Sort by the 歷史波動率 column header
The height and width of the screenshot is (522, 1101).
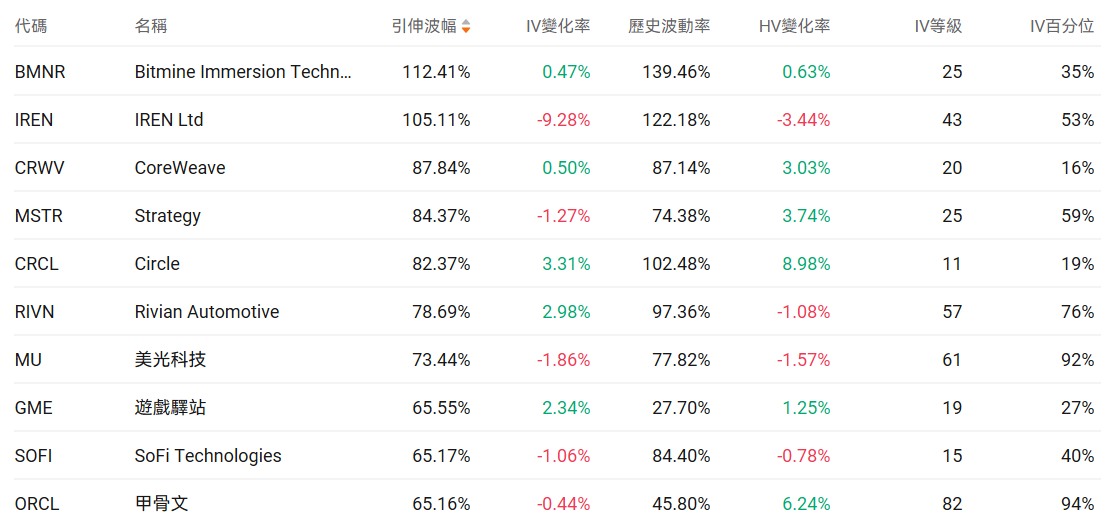[x=669, y=26]
